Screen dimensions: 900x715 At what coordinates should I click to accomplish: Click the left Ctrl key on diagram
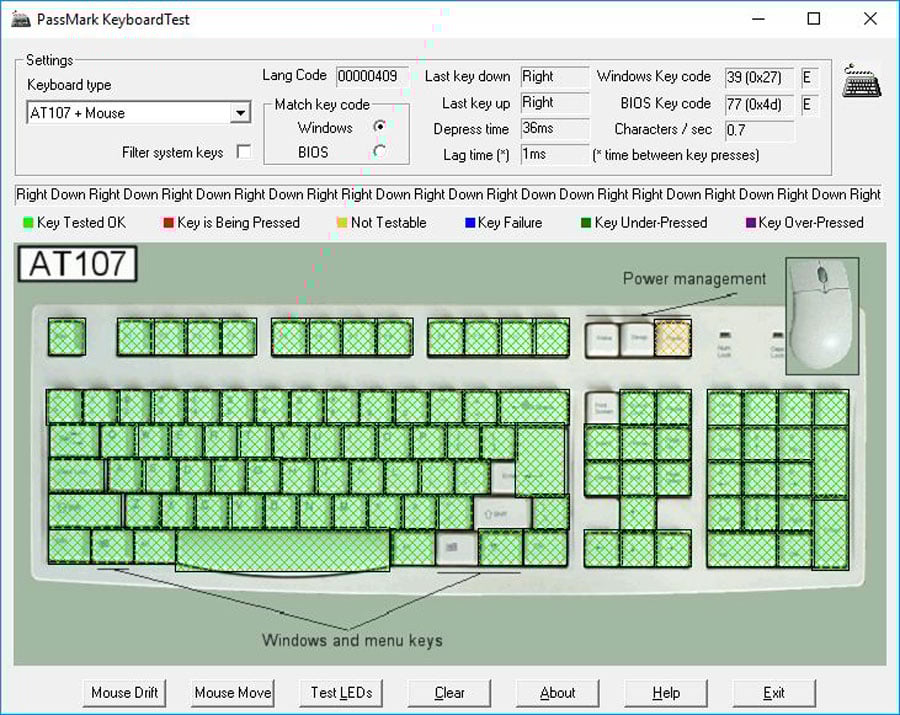pos(69,547)
